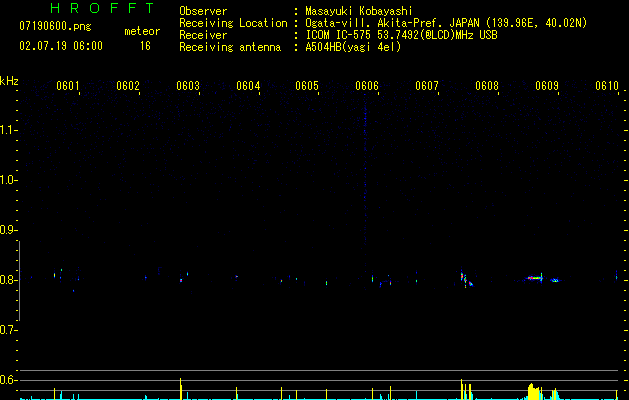Select the filename 07190600.png
Screen dimensions: 629x400
pos(55,27)
